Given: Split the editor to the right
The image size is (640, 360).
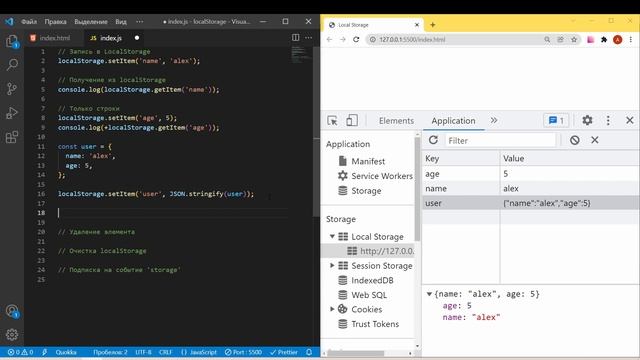Looking at the screenshot, I should 296,38.
